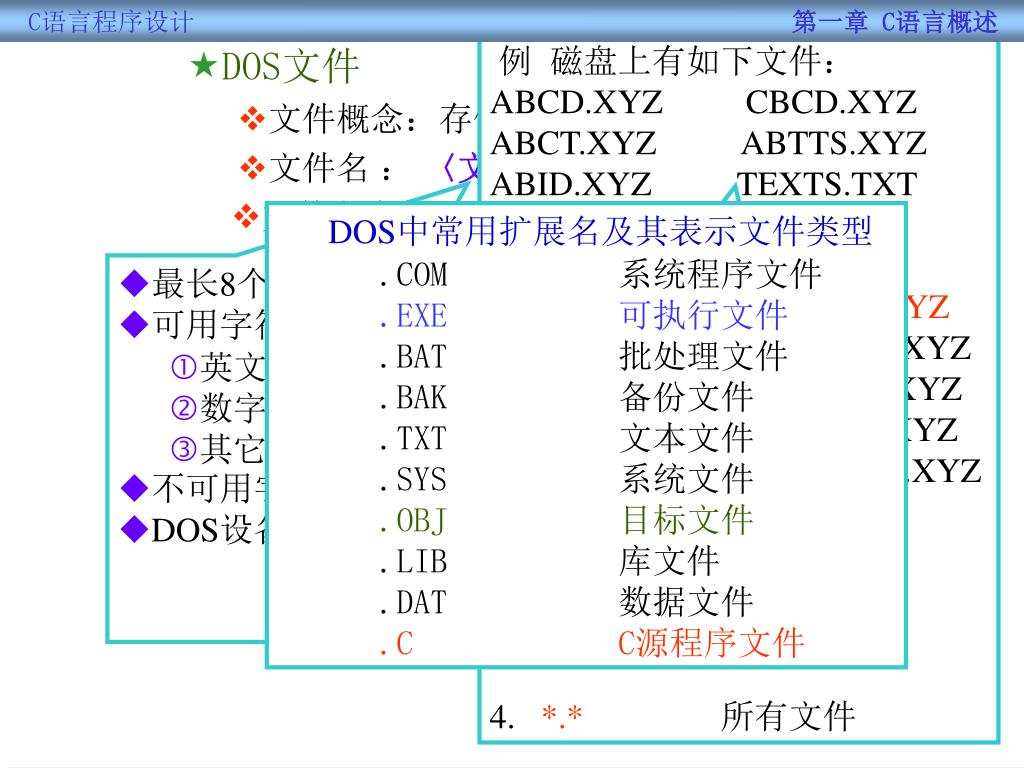Click the .SYS extension entry

pos(413,480)
